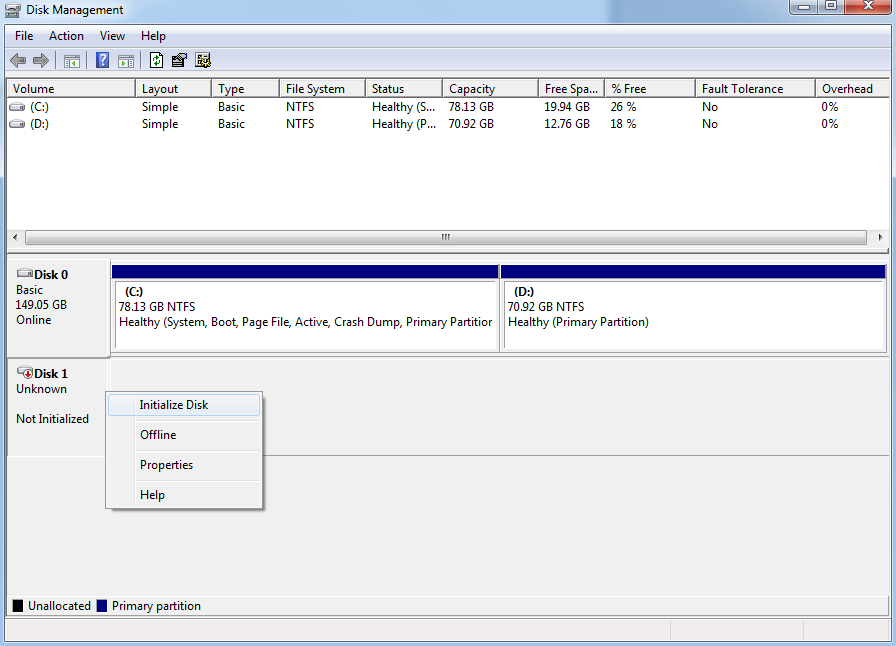
Task: Click the Not Initialized status text
Action: [53, 419]
